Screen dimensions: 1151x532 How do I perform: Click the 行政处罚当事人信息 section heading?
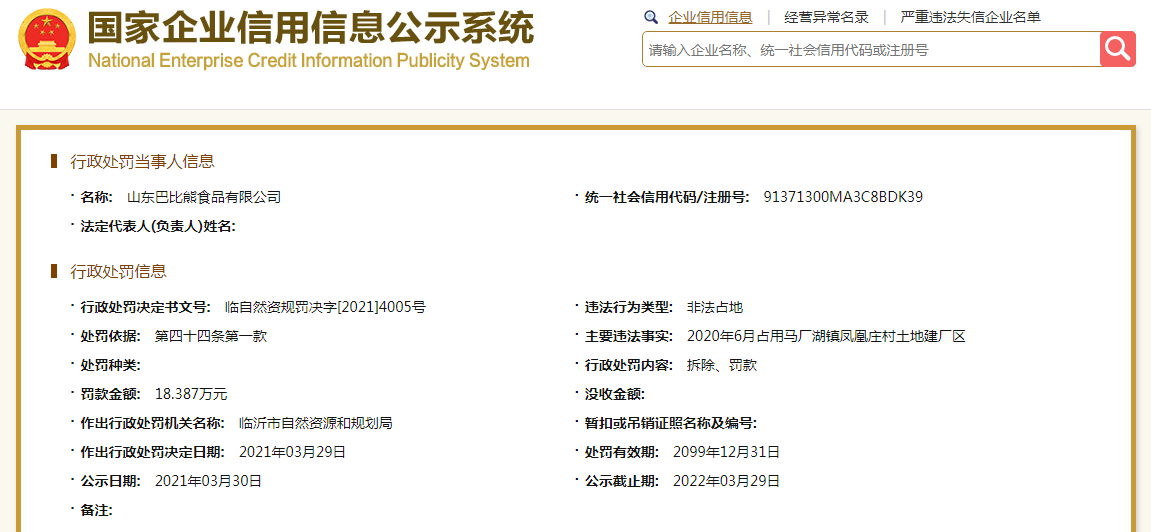pyautogui.click(x=142, y=161)
